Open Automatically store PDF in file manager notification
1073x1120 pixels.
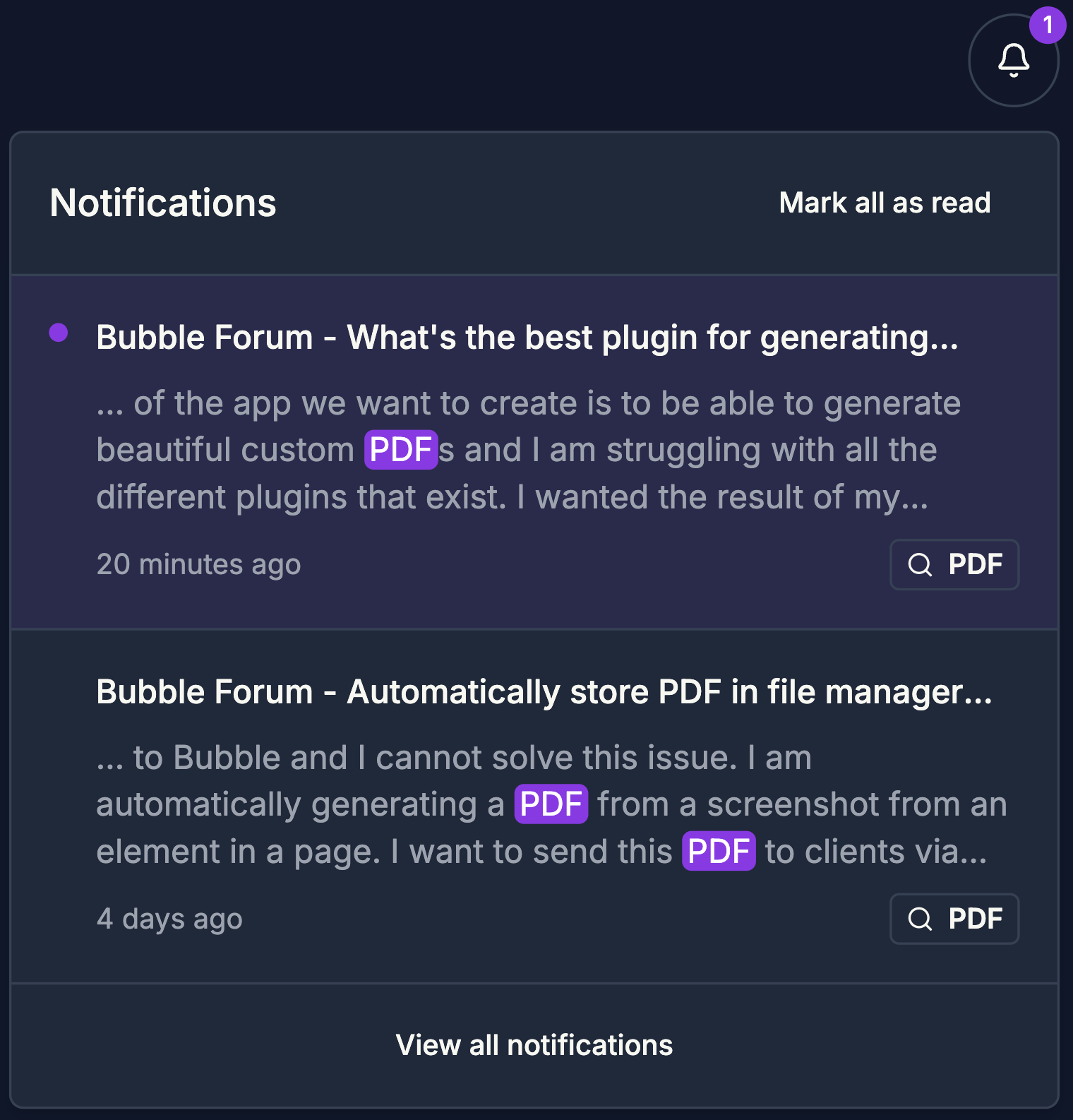point(544,691)
